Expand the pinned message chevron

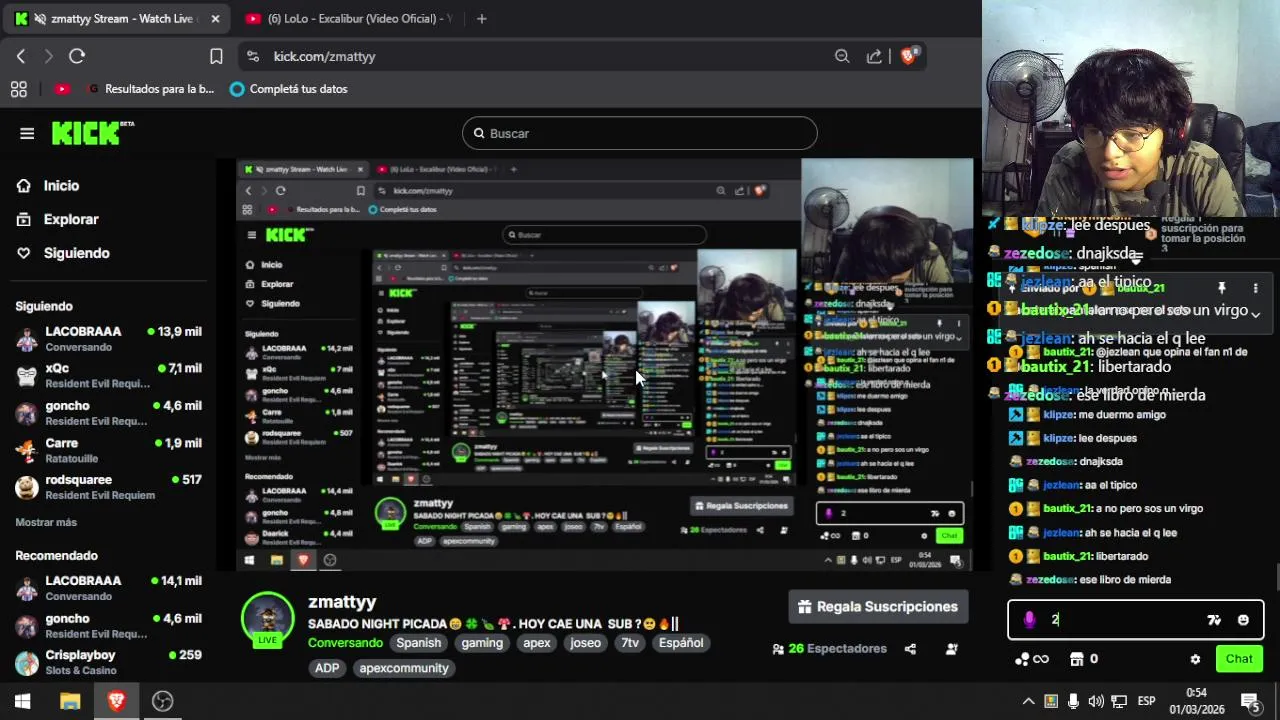tap(1255, 314)
